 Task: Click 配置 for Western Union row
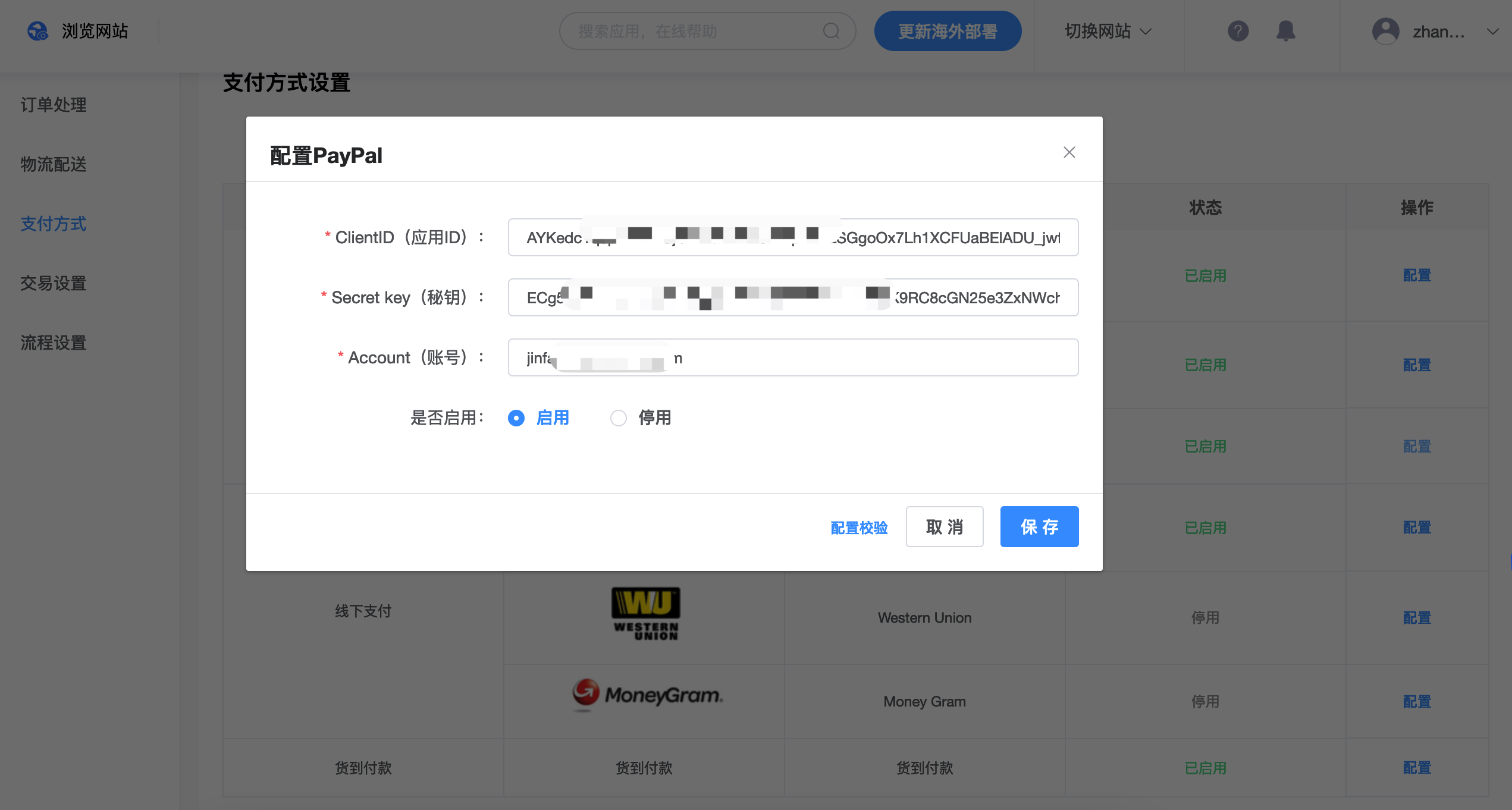1417,618
